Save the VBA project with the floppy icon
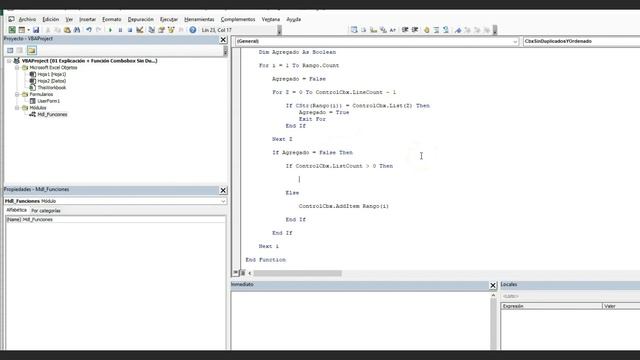Screen dimensions: 640x360 (36, 30)
